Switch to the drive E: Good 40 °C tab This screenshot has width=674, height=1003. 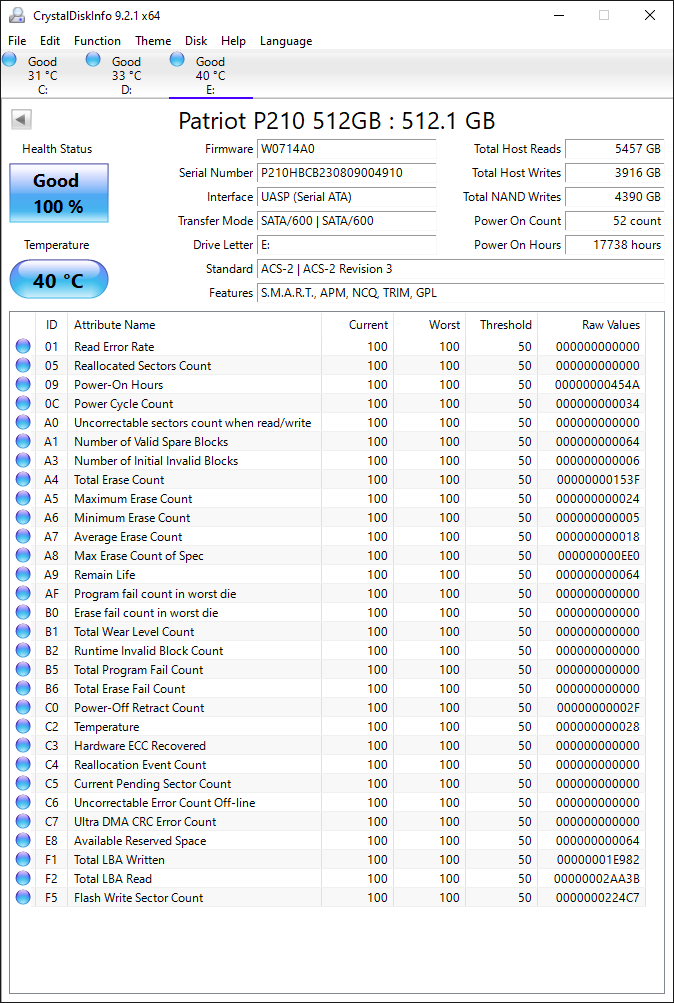coord(210,75)
